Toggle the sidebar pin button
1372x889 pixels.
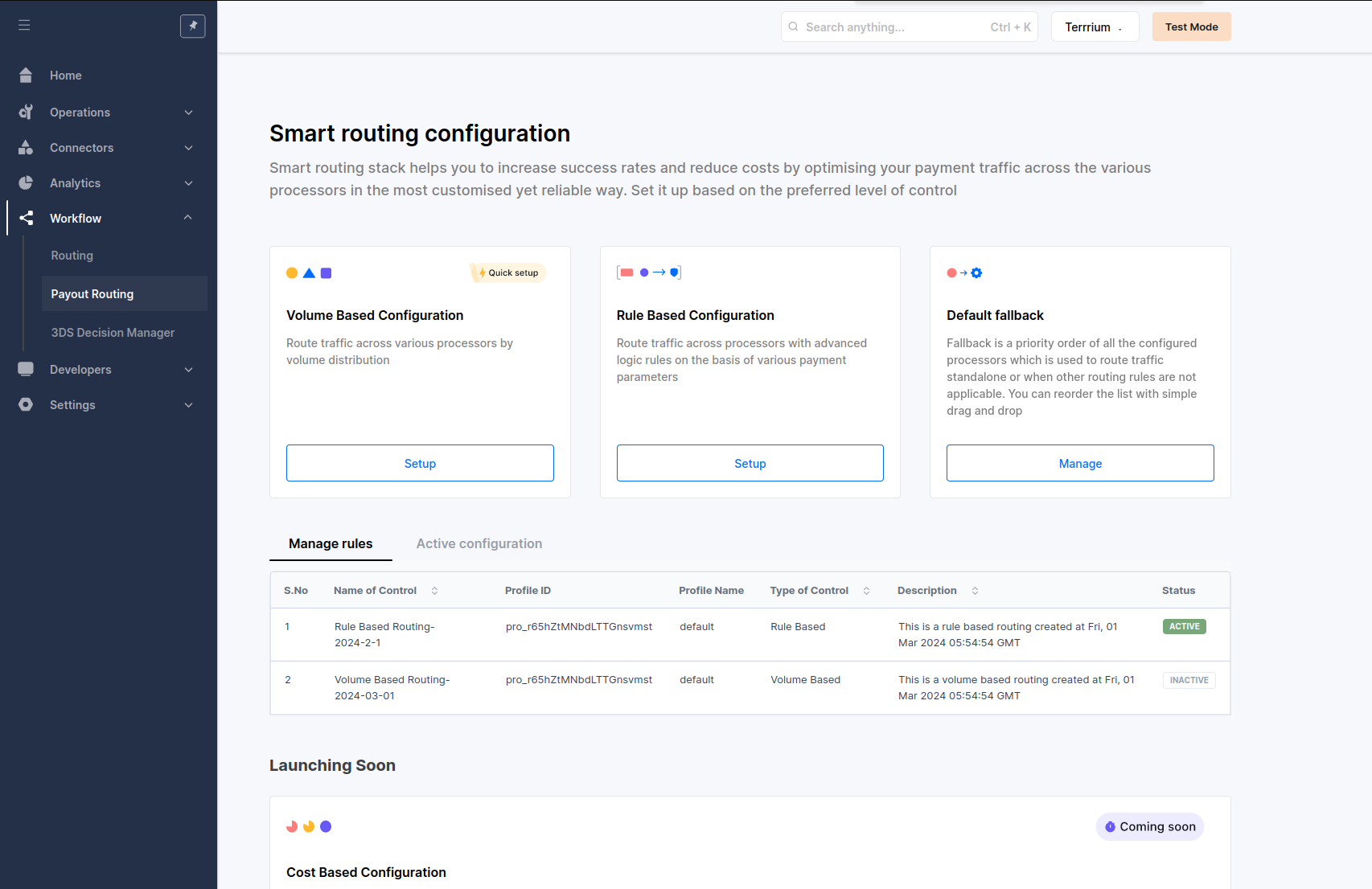click(192, 26)
